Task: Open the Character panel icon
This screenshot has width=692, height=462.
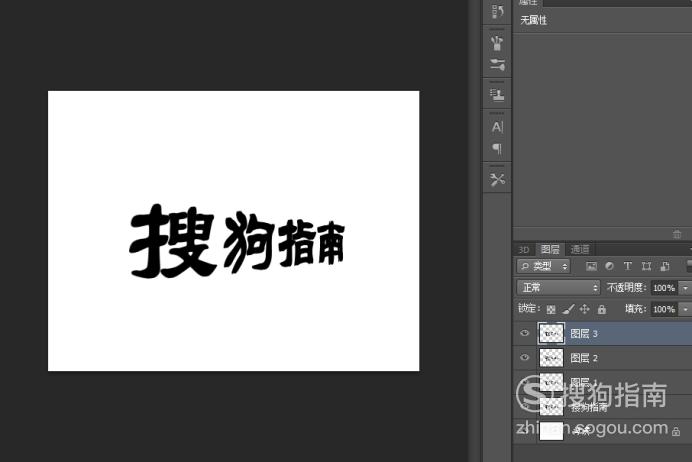Action: point(497,128)
